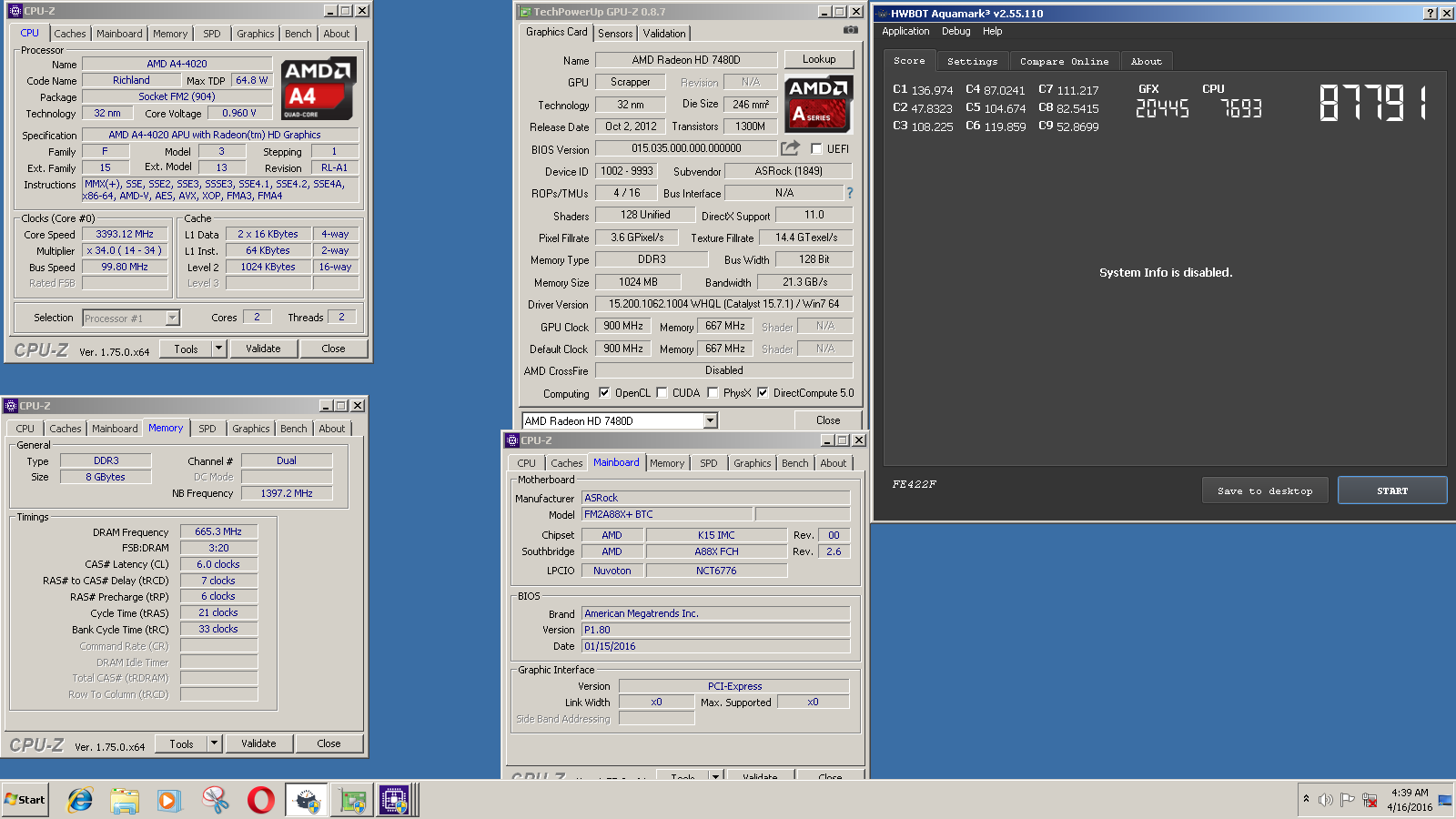Click the GPU-Z title bar icon
The width and height of the screenshot is (1456, 819).
[525, 12]
